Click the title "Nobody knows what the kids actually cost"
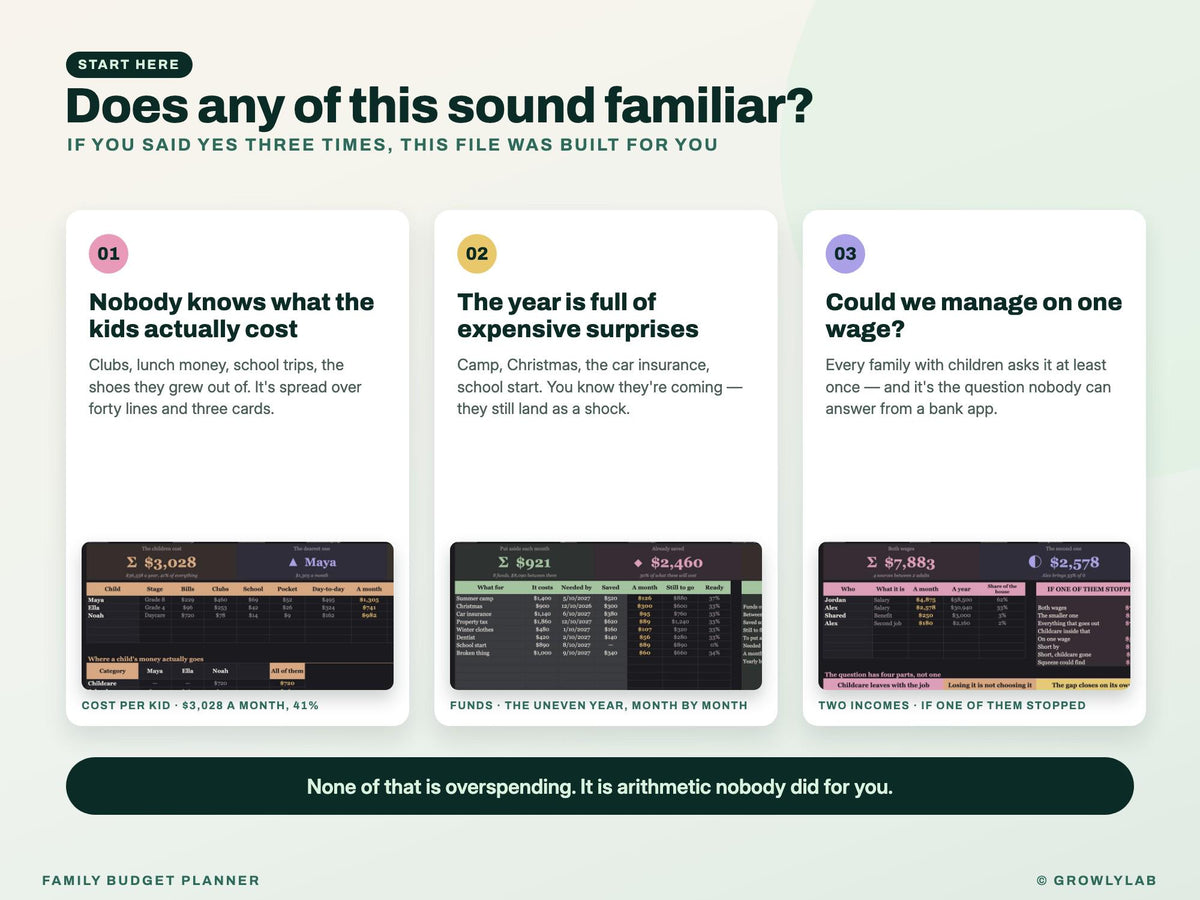Viewport: 1200px width, 900px height. coord(232,315)
